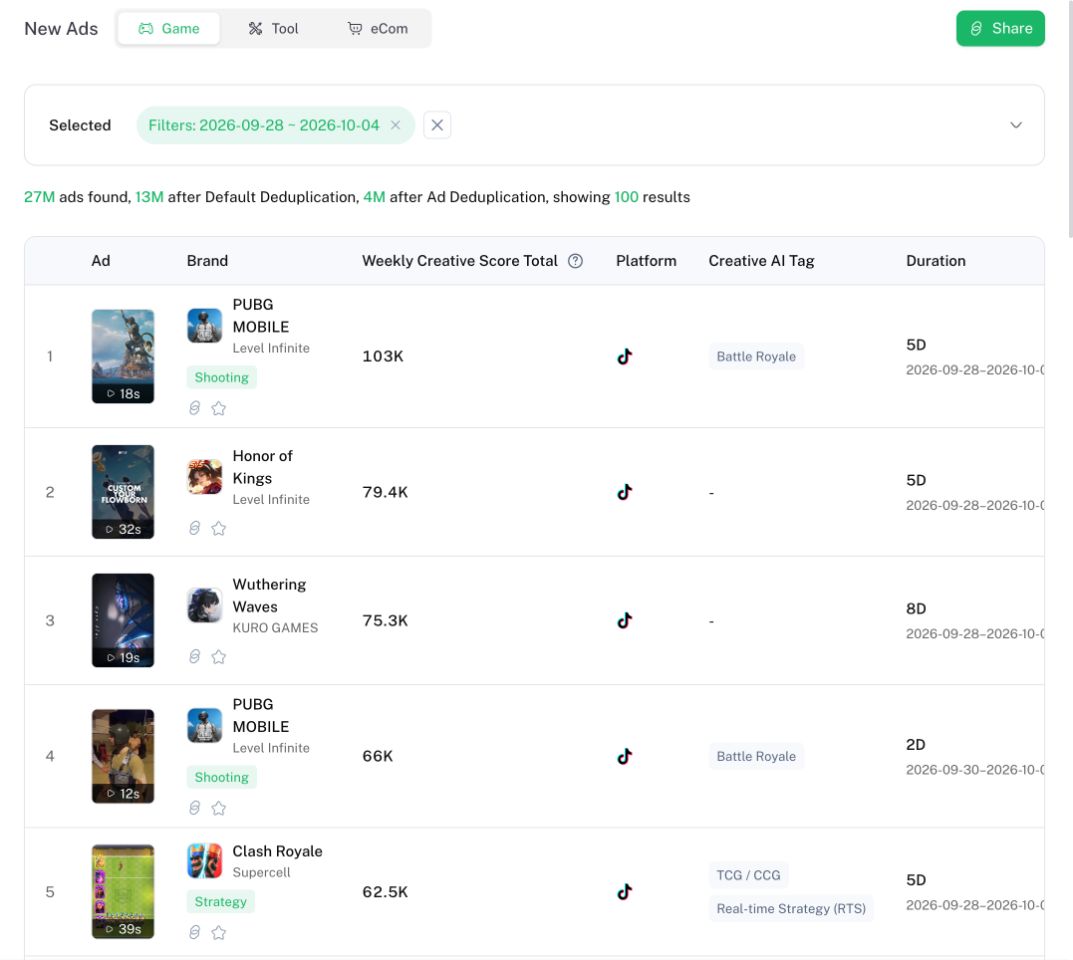Click PUBG MOBILE app icon in row 4
1073x960 pixels.
point(205,725)
